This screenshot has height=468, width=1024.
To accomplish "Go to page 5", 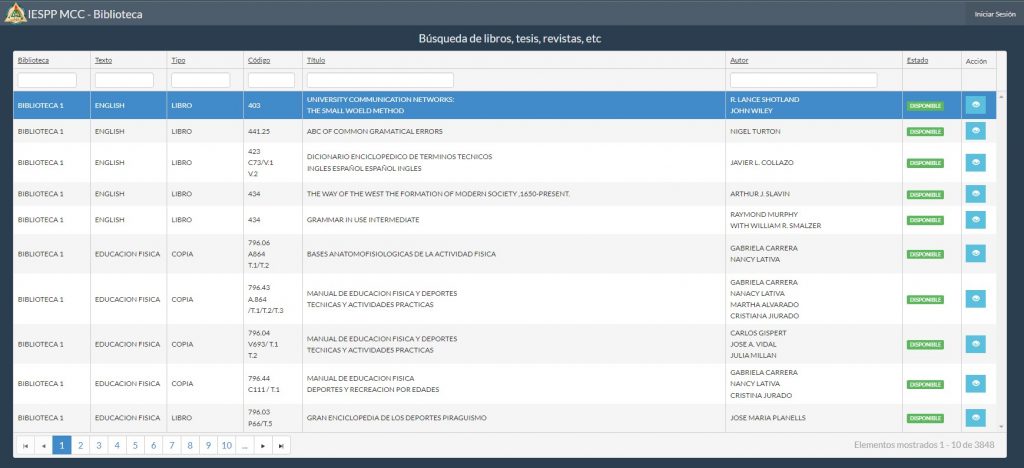I will (x=135, y=445).
